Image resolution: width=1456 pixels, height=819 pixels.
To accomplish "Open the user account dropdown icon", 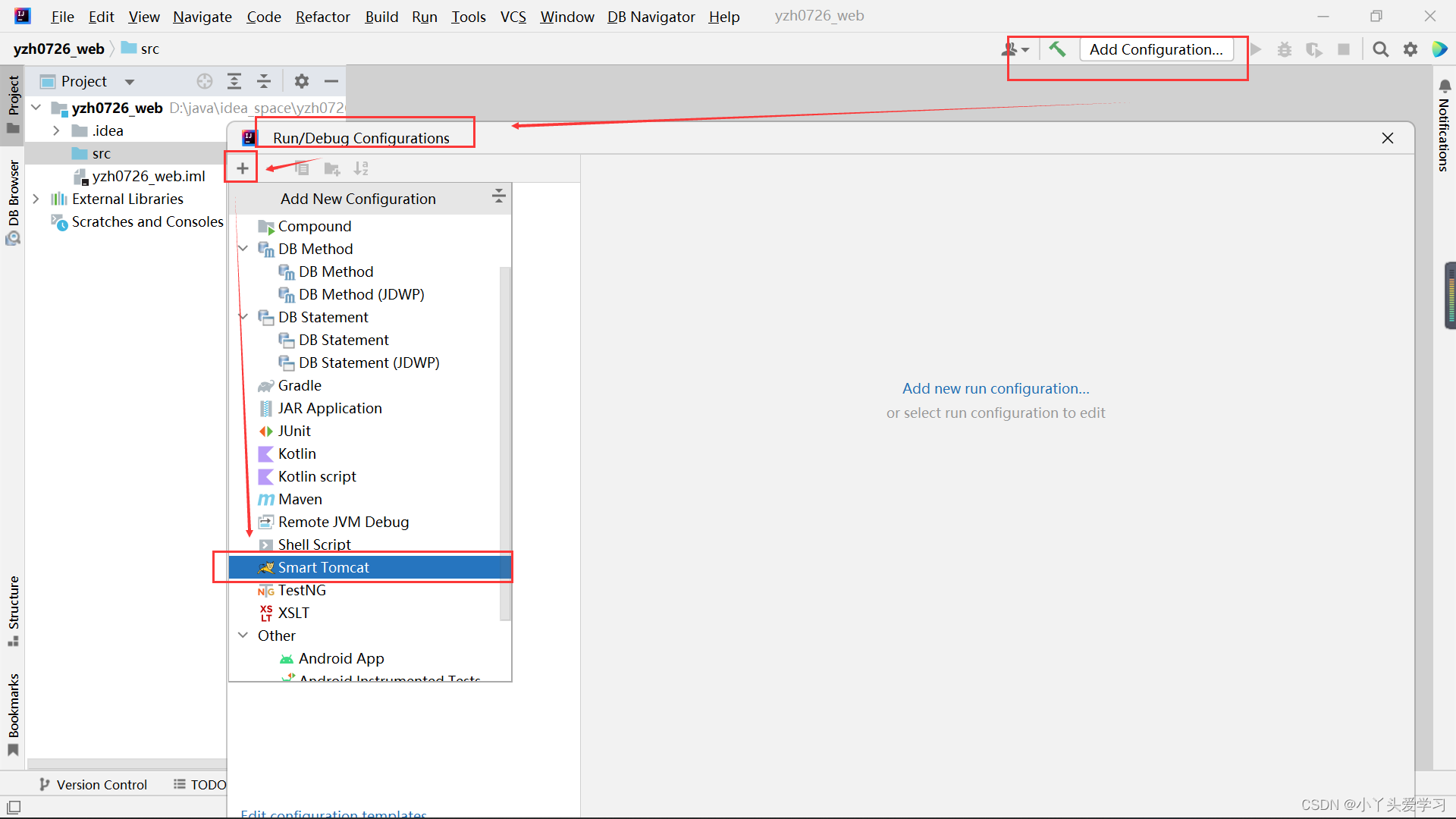I will (x=1015, y=49).
